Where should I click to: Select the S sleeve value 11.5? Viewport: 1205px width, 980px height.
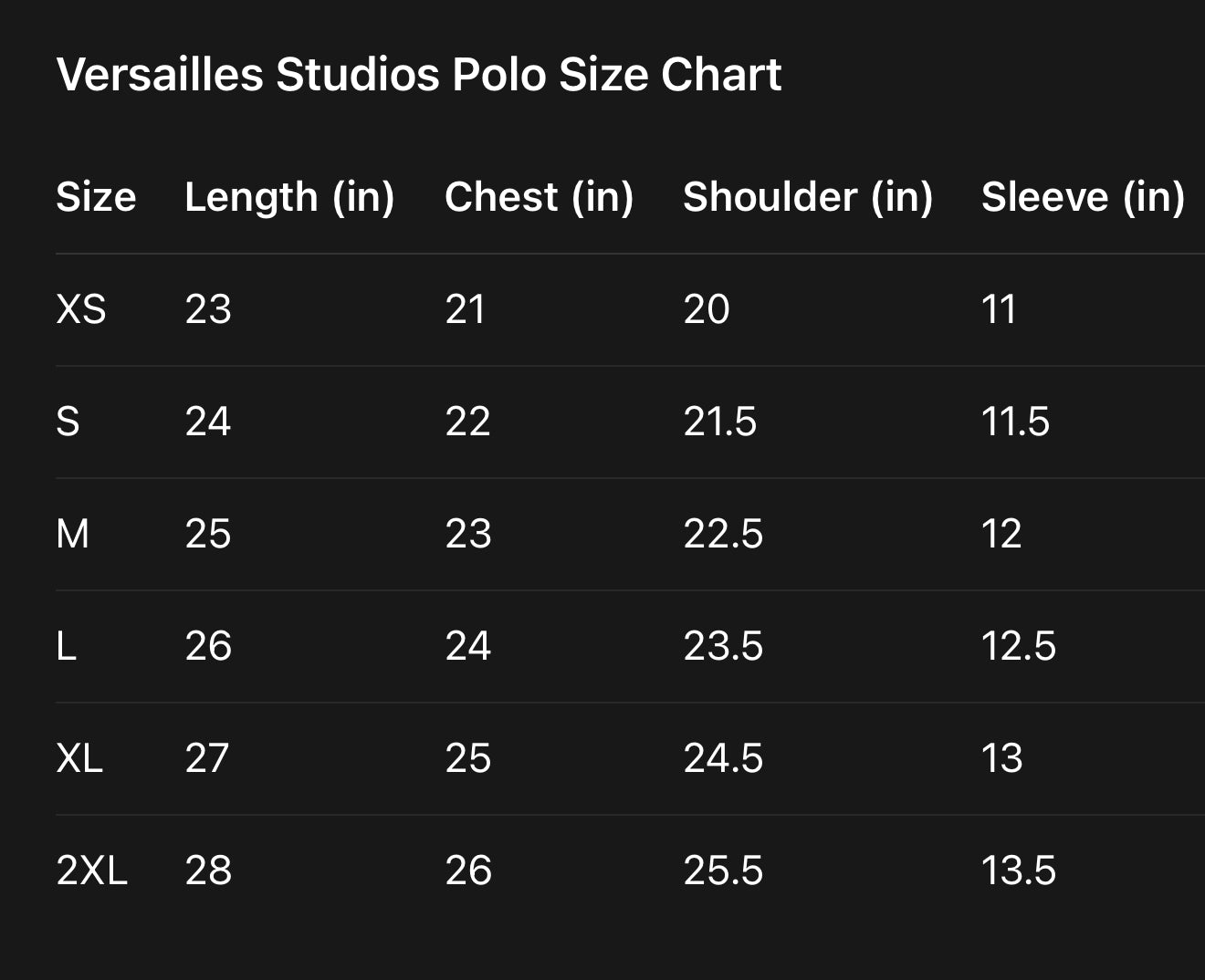1015,422
